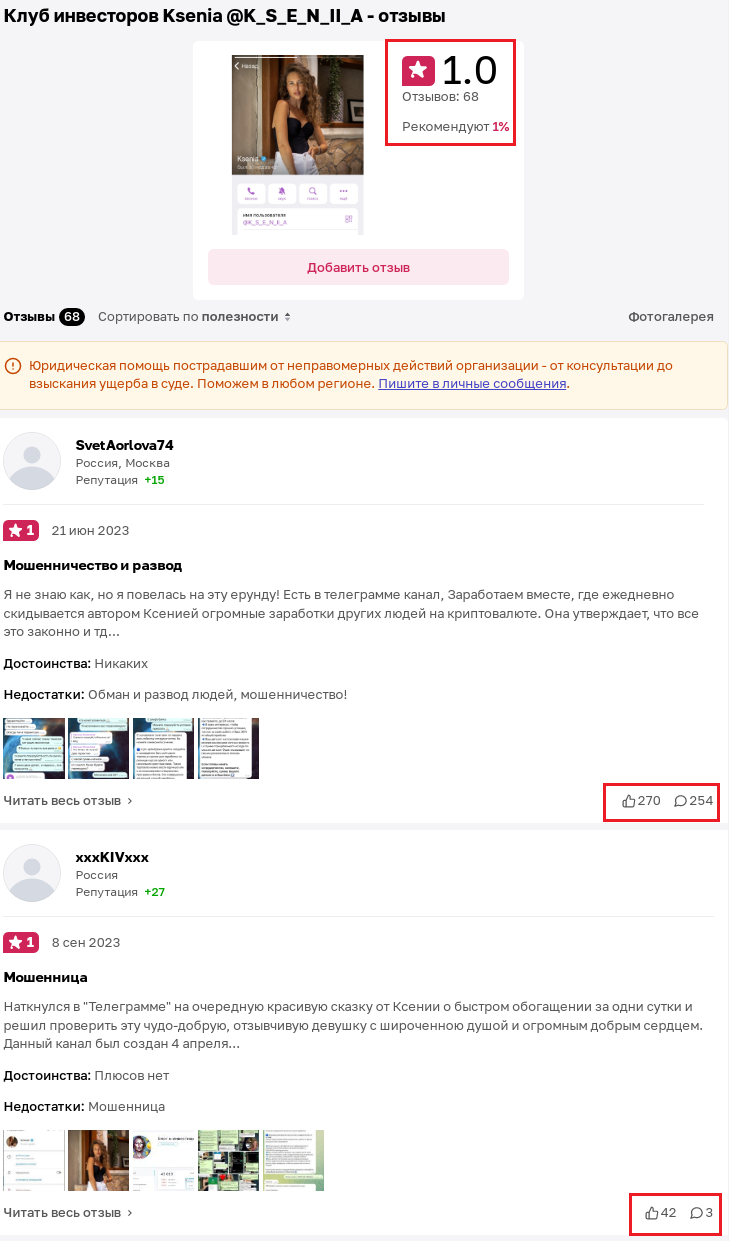The width and height of the screenshot is (729, 1253).
Task: Select the Отзывы 68 tab
Action: [44, 317]
